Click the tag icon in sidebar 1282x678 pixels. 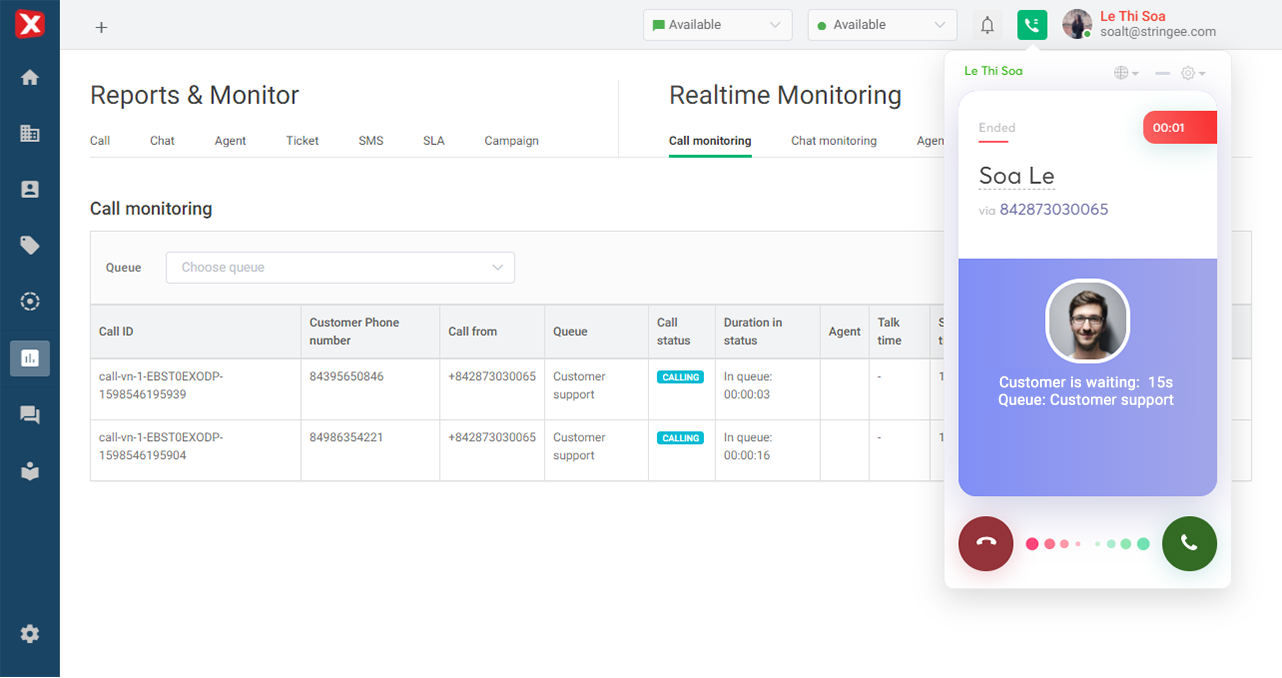click(x=30, y=245)
